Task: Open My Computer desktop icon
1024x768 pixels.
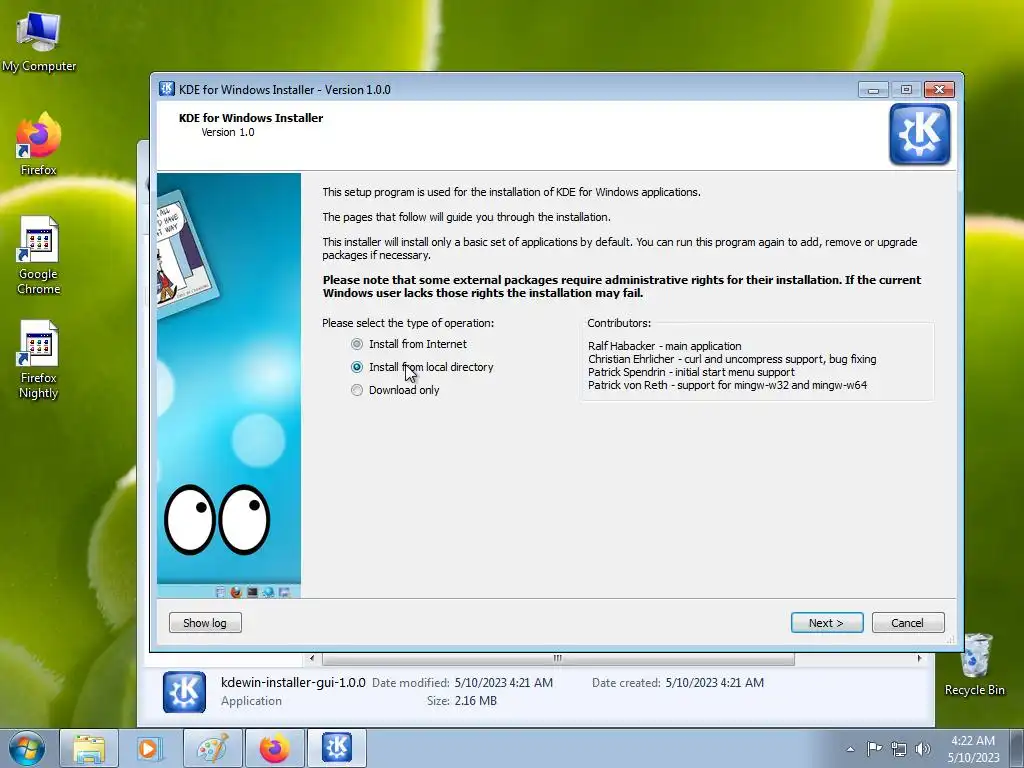Action: 39,40
